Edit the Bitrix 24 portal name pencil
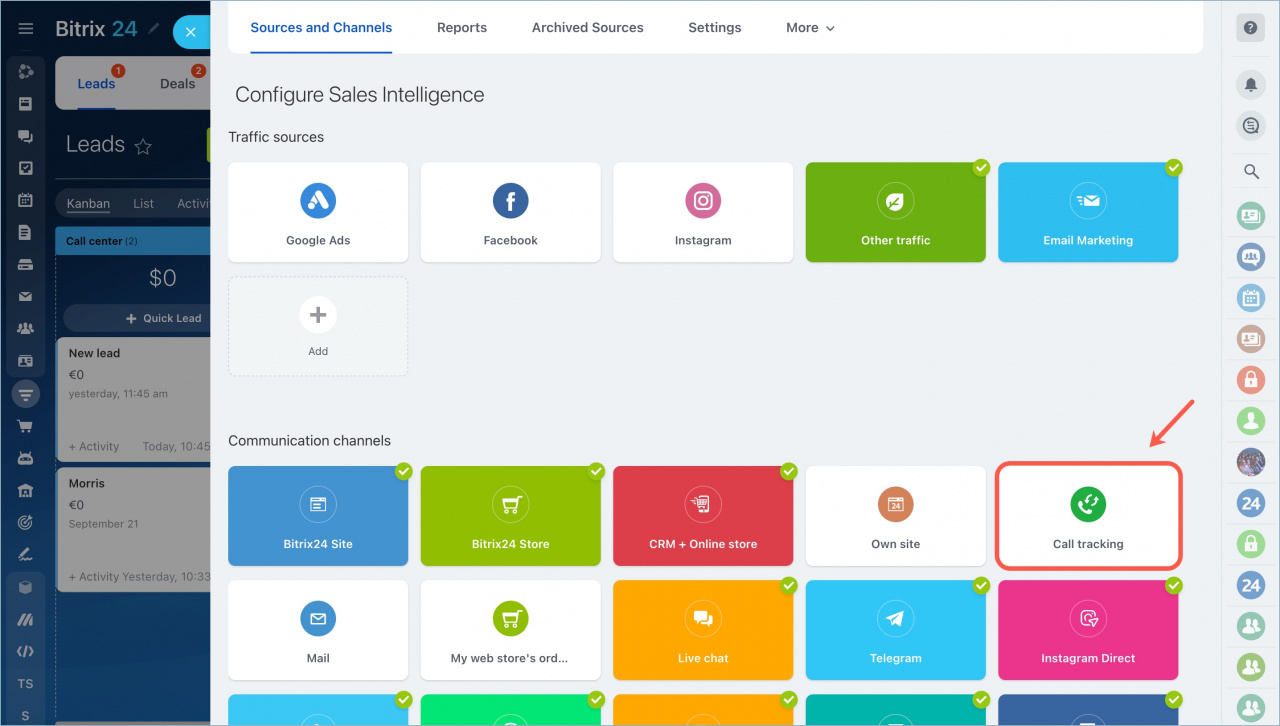The width and height of the screenshot is (1280, 726). pyautogui.click(x=153, y=29)
